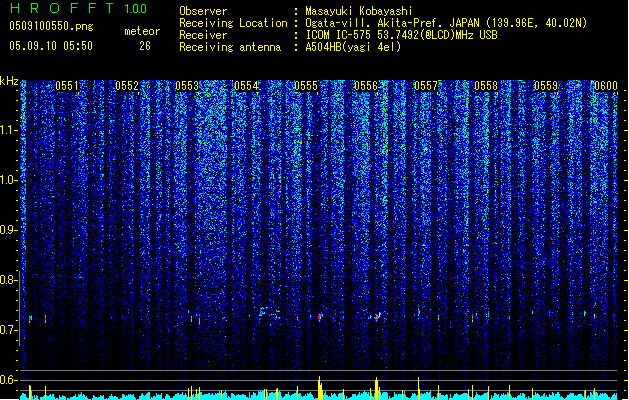Click the 0554 time marker
The image size is (629, 400).
[246, 86]
